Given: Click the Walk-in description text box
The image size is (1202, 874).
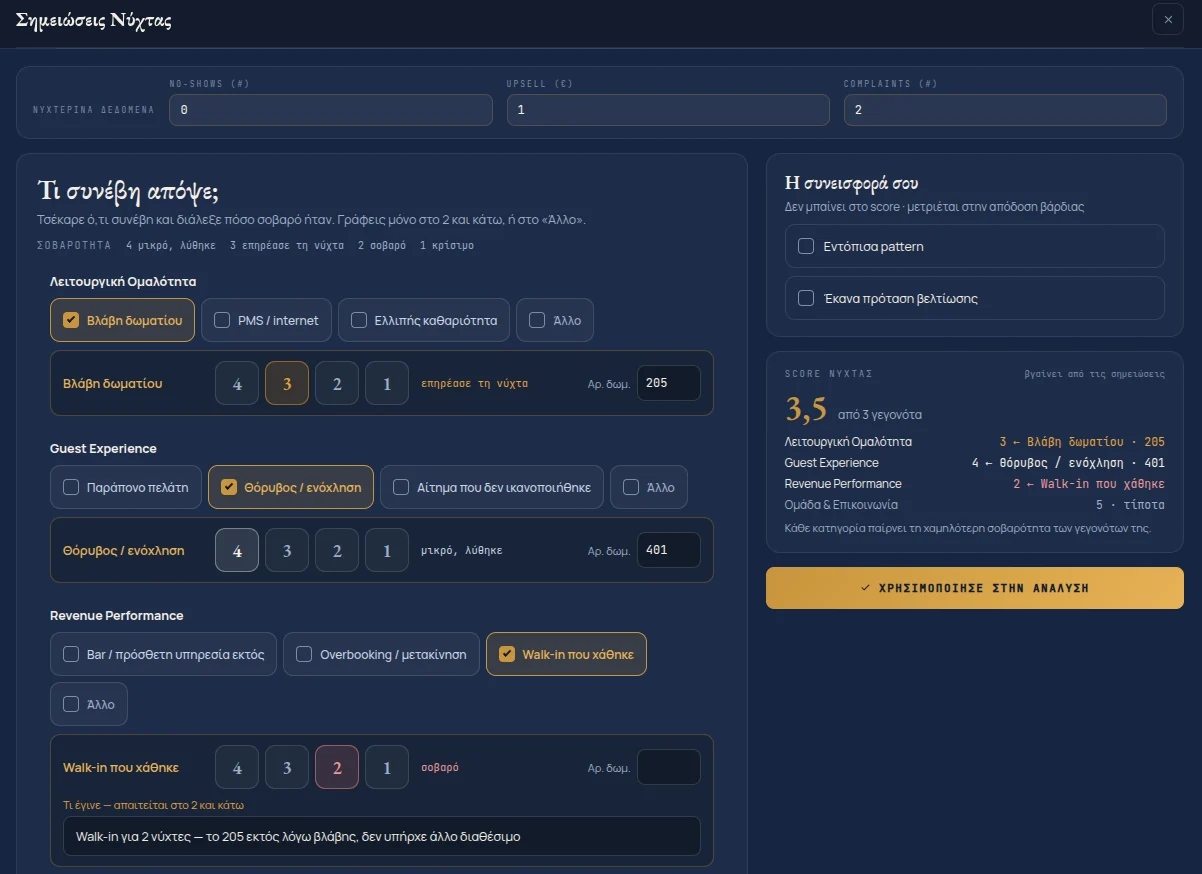Looking at the screenshot, I should coord(382,836).
